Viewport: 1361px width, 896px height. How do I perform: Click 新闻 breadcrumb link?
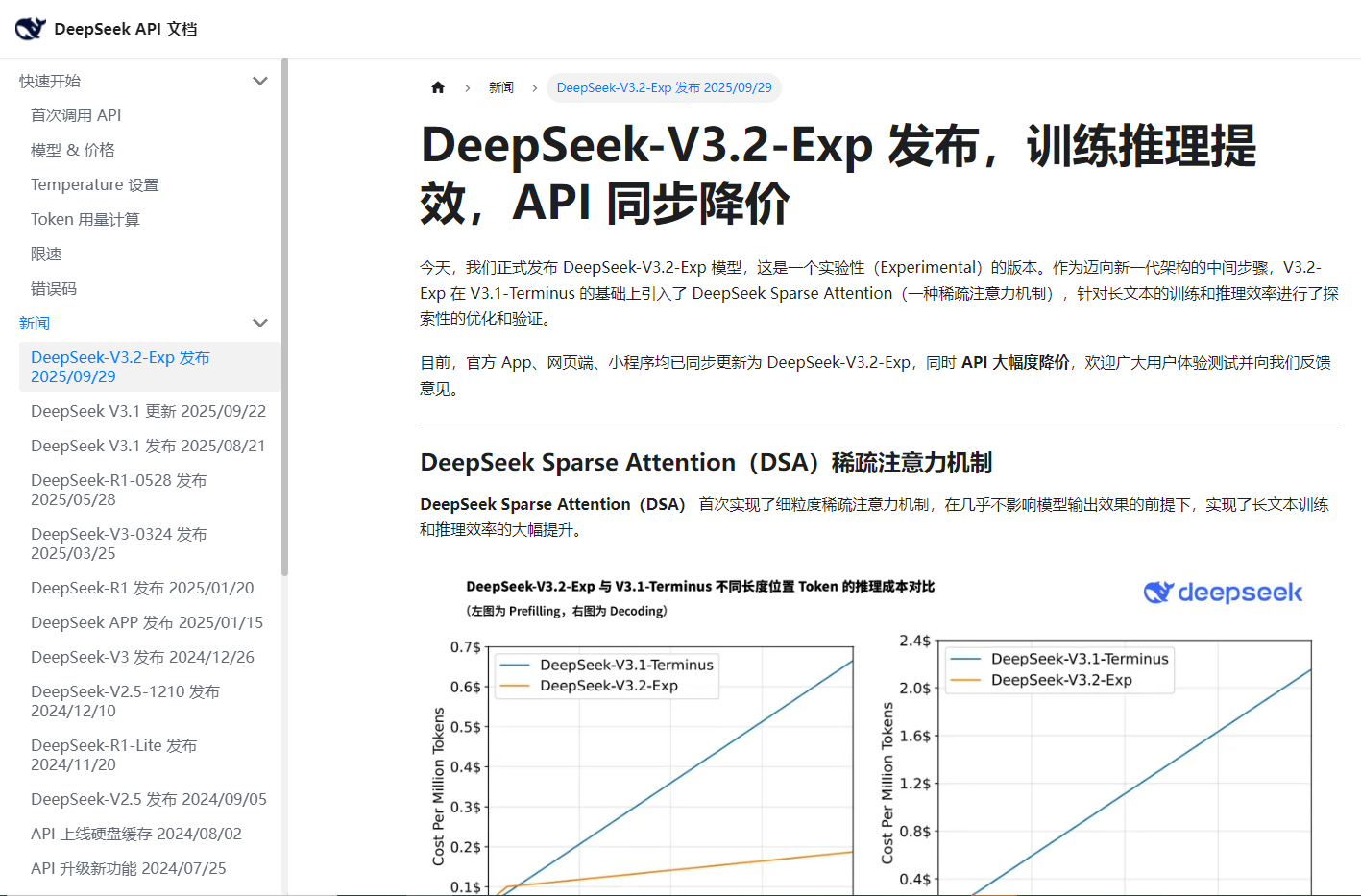tap(501, 87)
